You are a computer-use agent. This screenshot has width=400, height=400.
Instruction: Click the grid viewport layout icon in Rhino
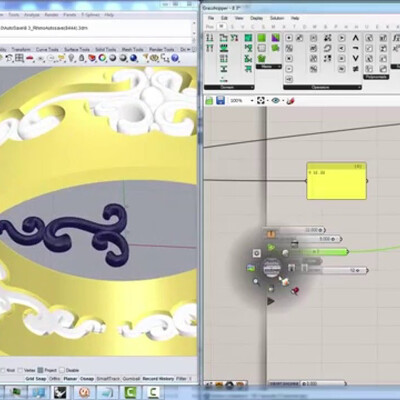(19, 58)
